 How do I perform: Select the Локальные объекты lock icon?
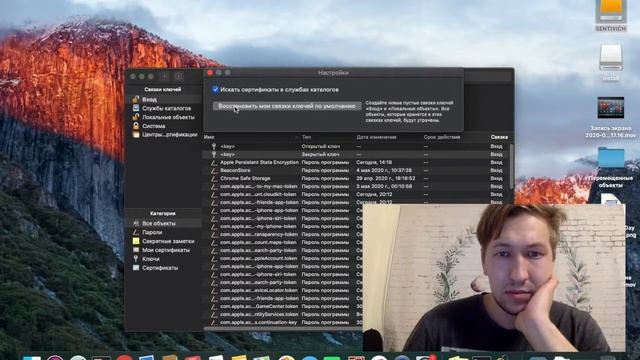point(136,117)
